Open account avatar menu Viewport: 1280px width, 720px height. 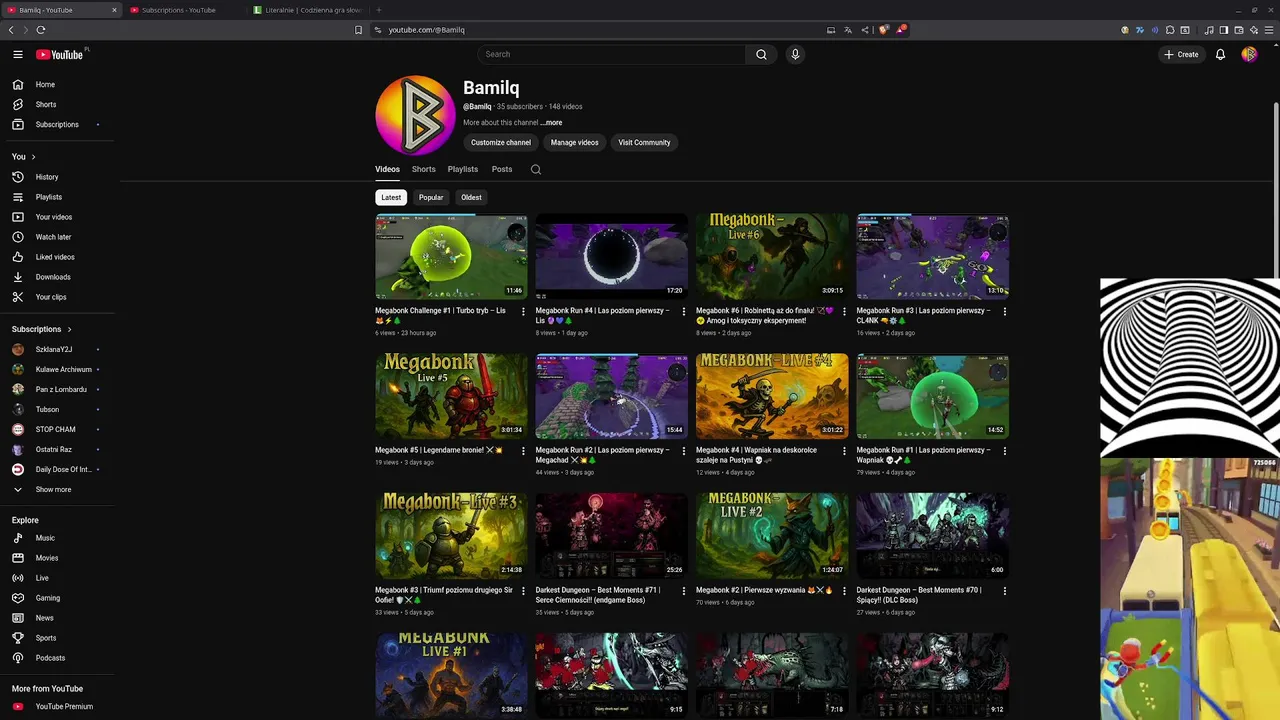(1249, 54)
